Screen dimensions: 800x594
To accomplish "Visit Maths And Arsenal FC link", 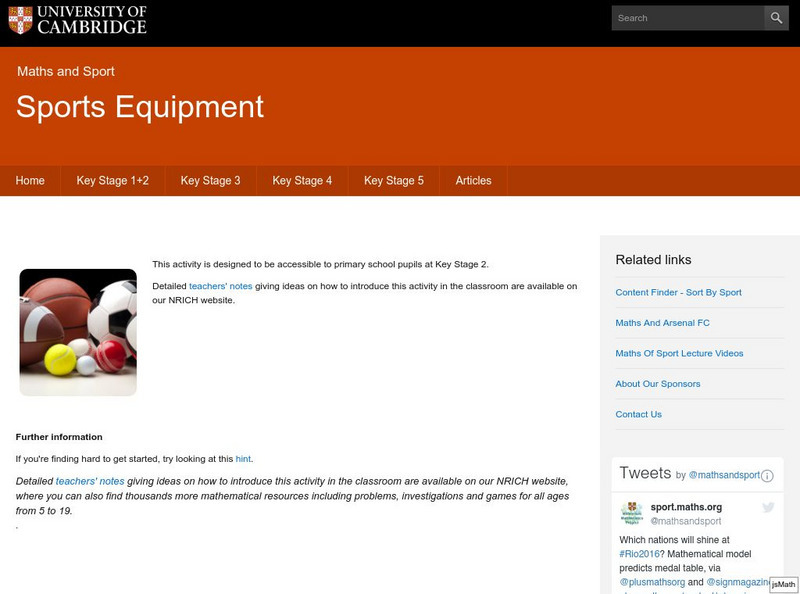I will (x=662, y=323).
